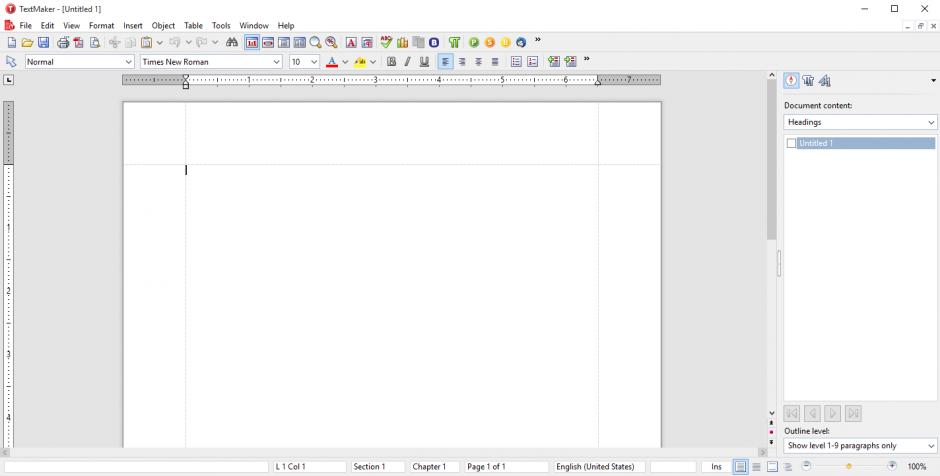Image resolution: width=940 pixels, height=476 pixels.
Task: Justify the paragraph
Action: 495,61
